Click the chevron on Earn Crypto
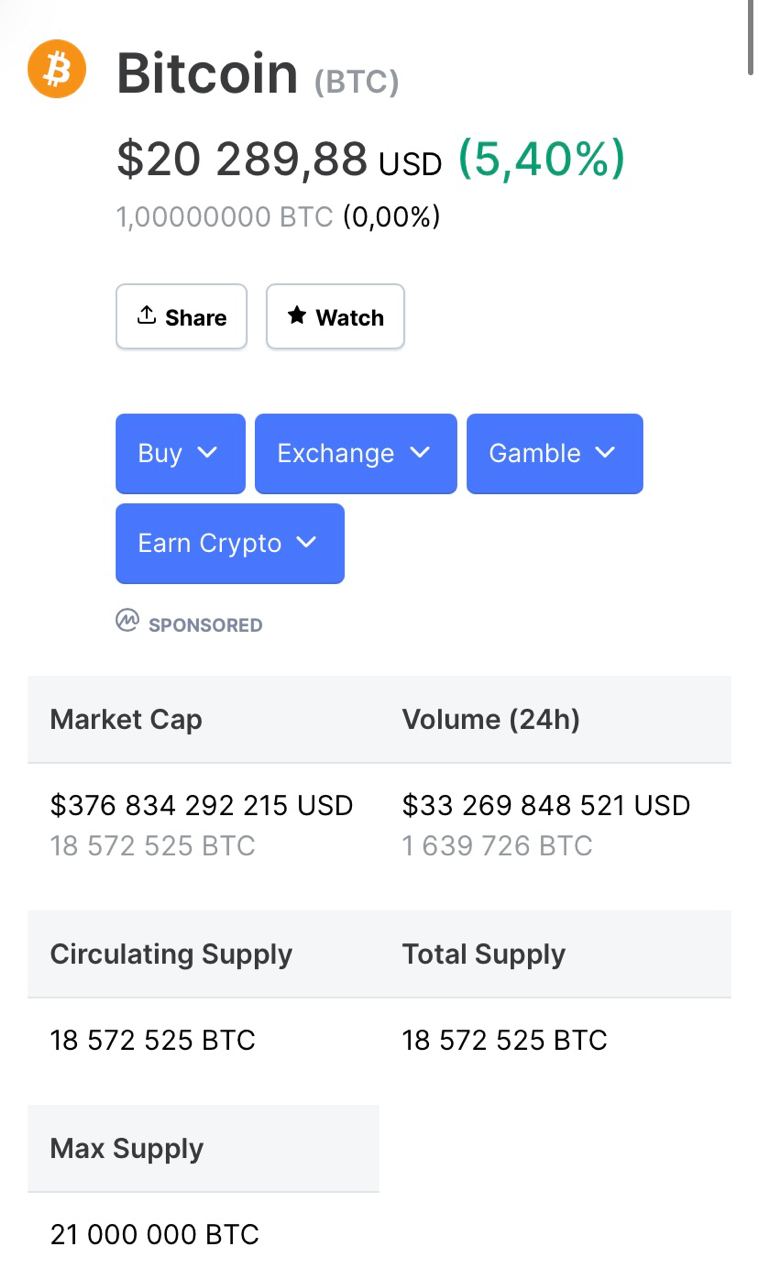 (x=307, y=543)
